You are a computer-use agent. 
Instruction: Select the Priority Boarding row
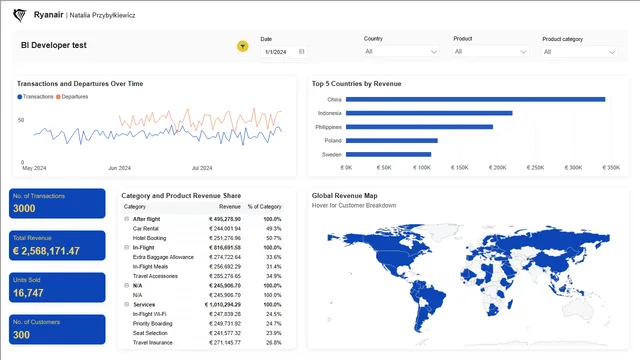point(203,323)
